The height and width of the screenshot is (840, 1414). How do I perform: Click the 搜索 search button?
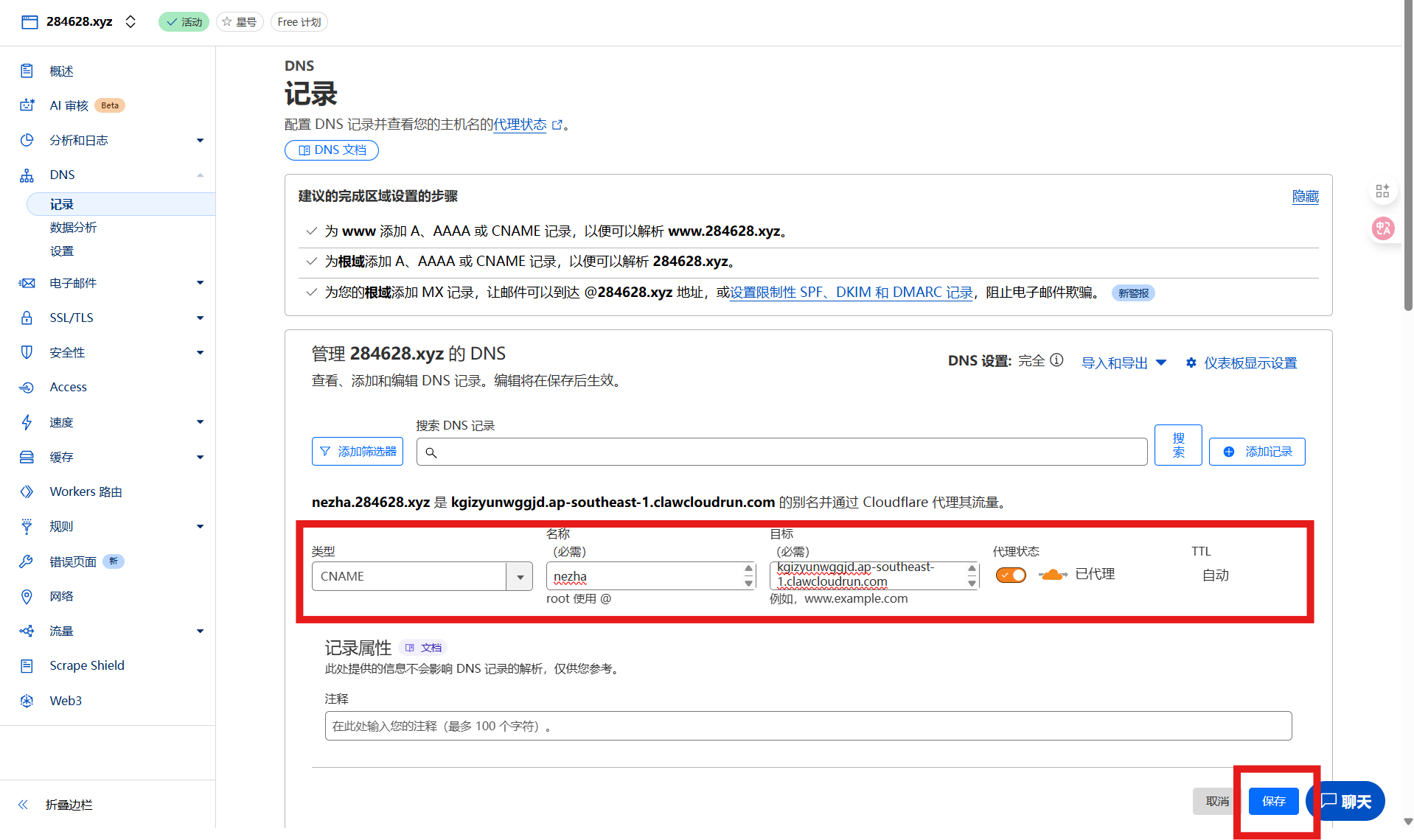coord(1178,445)
